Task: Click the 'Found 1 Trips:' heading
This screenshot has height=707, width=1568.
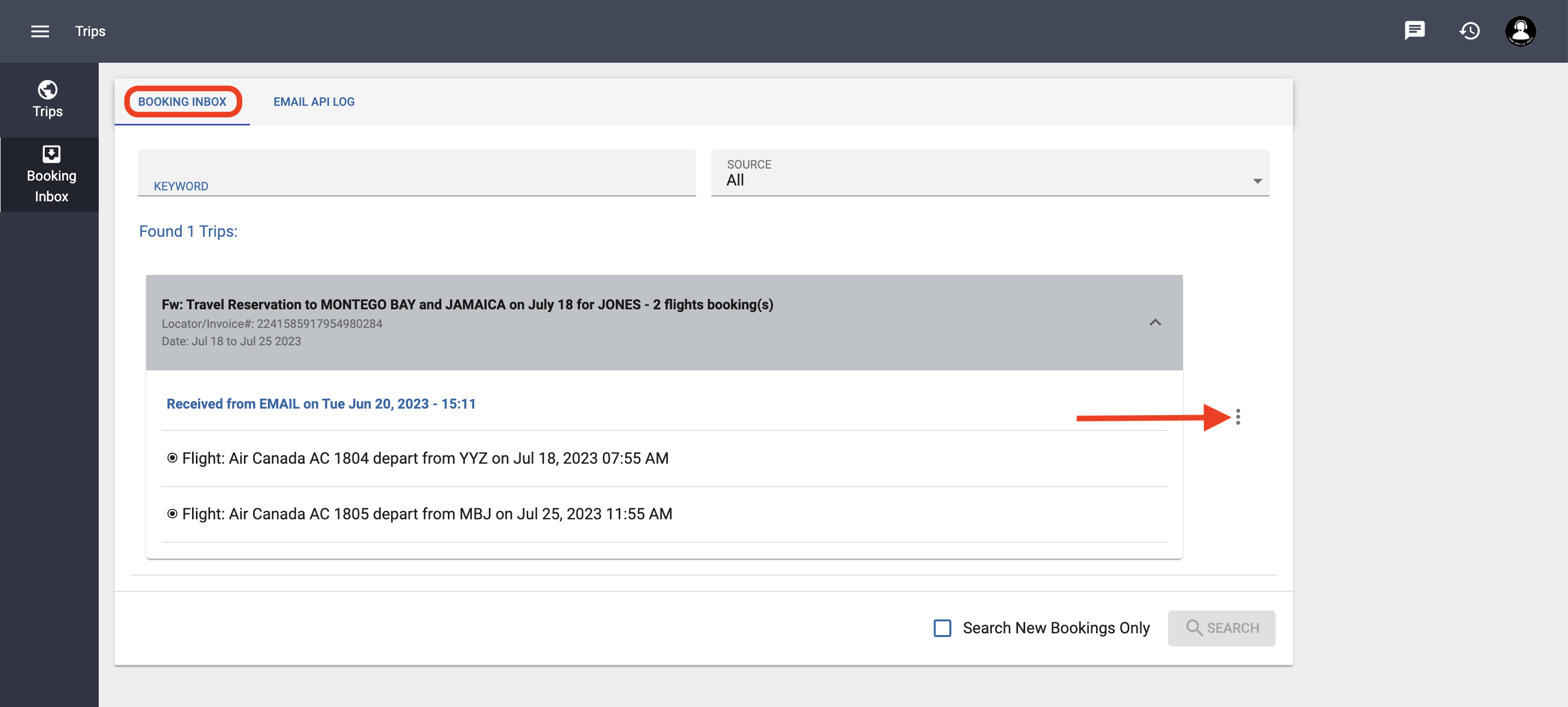Action: (188, 231)
